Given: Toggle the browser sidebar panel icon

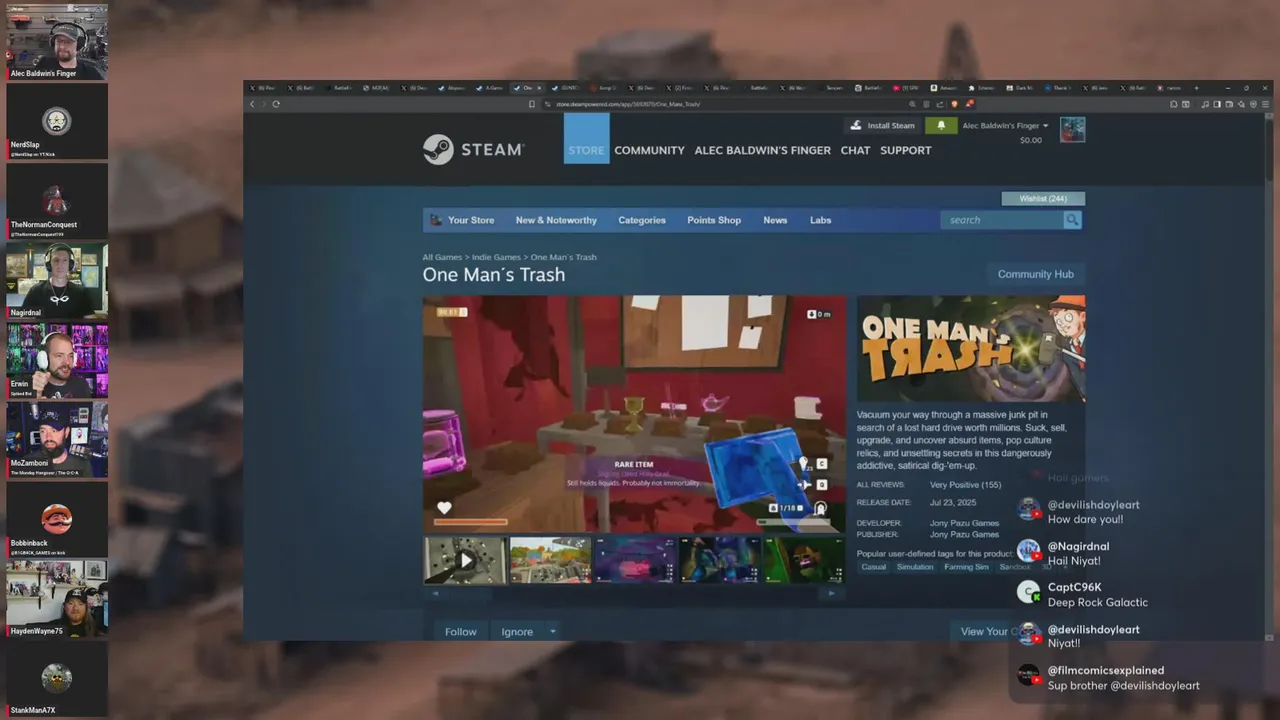Looking at the screenshot, I should pyautogui.click(x=1217, y=104).
